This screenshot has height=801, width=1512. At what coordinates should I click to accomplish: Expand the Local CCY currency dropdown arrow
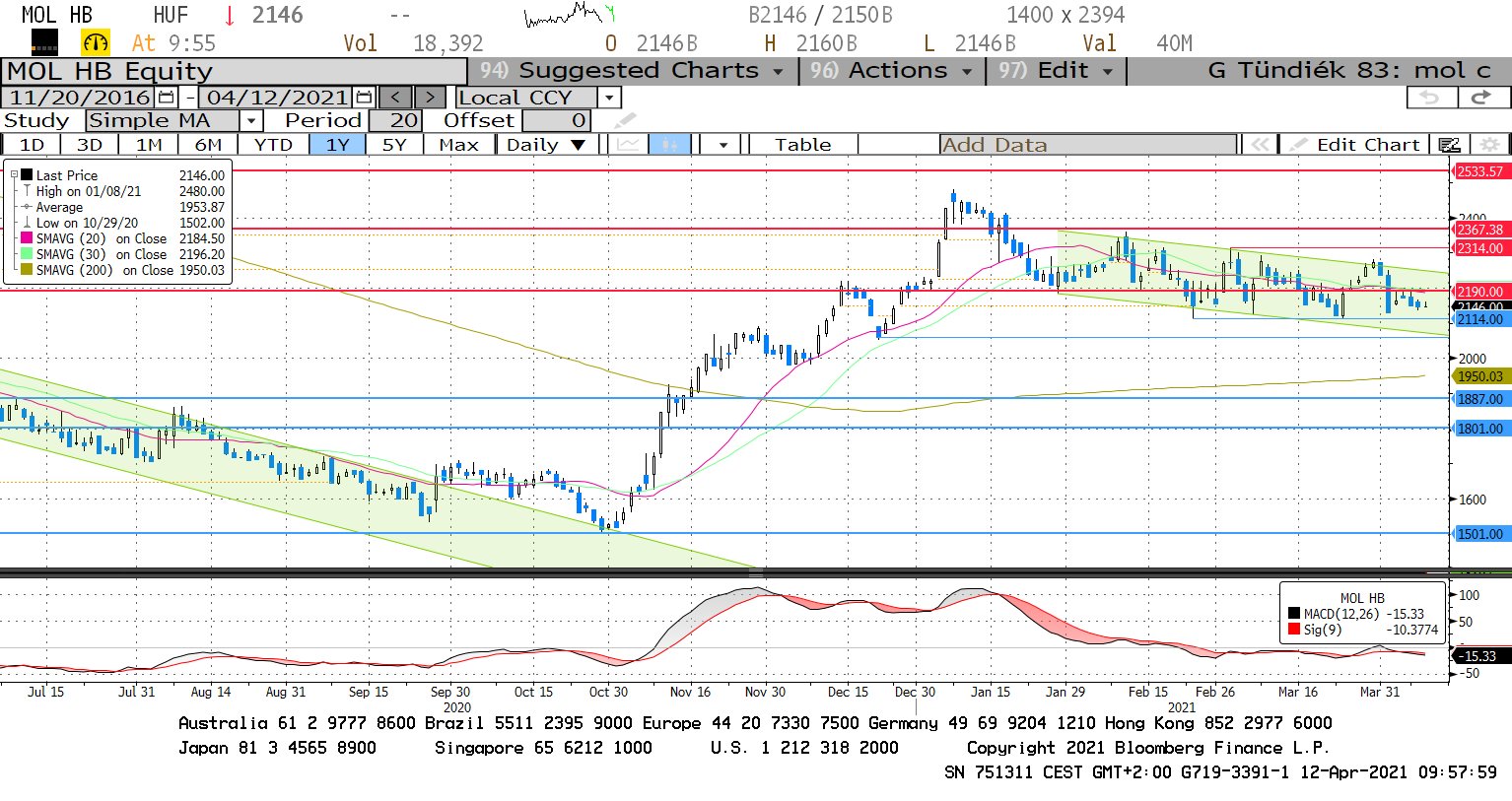609,98
